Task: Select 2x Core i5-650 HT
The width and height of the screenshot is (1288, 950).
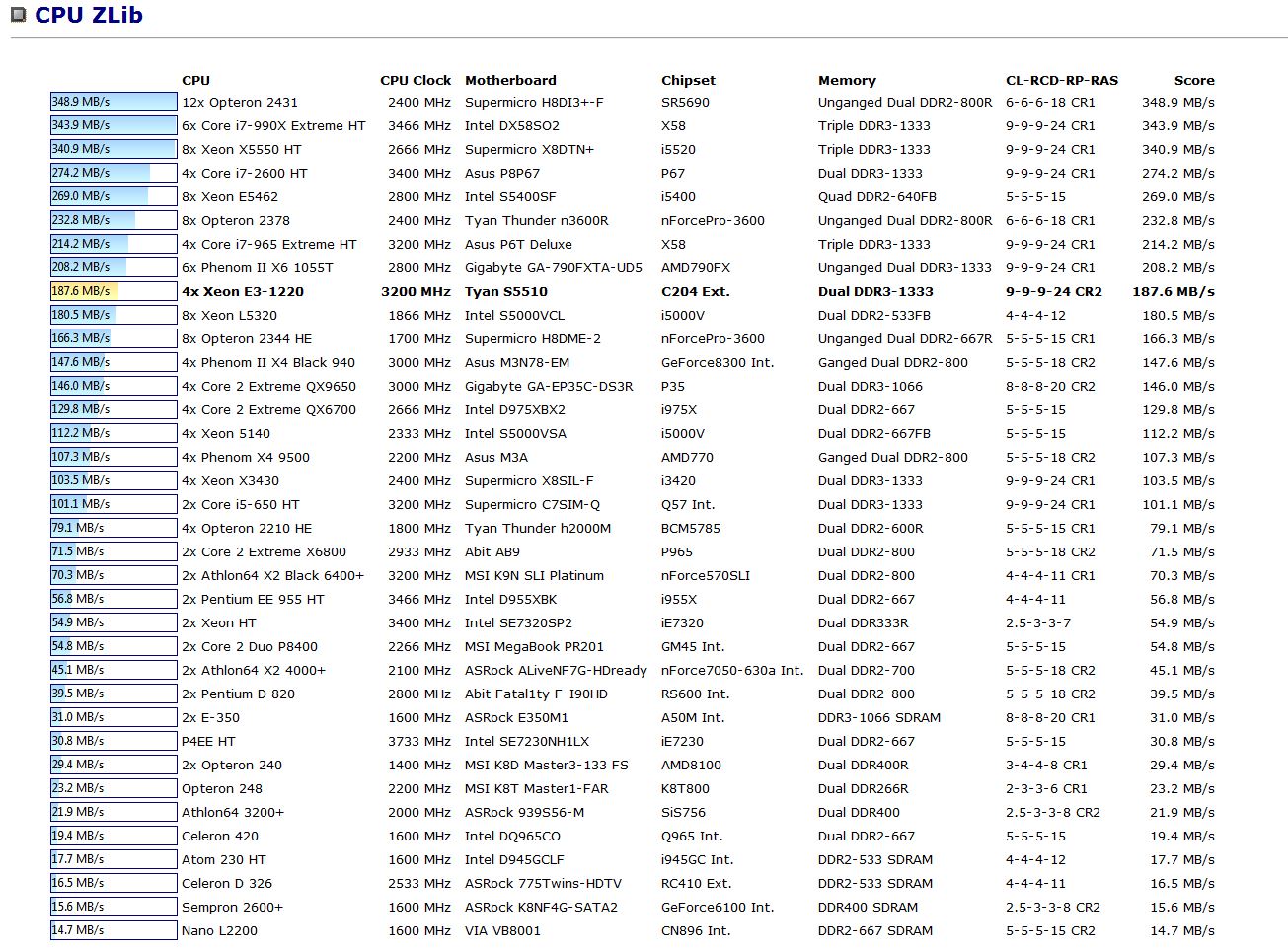Action: [x=241, y=504]
